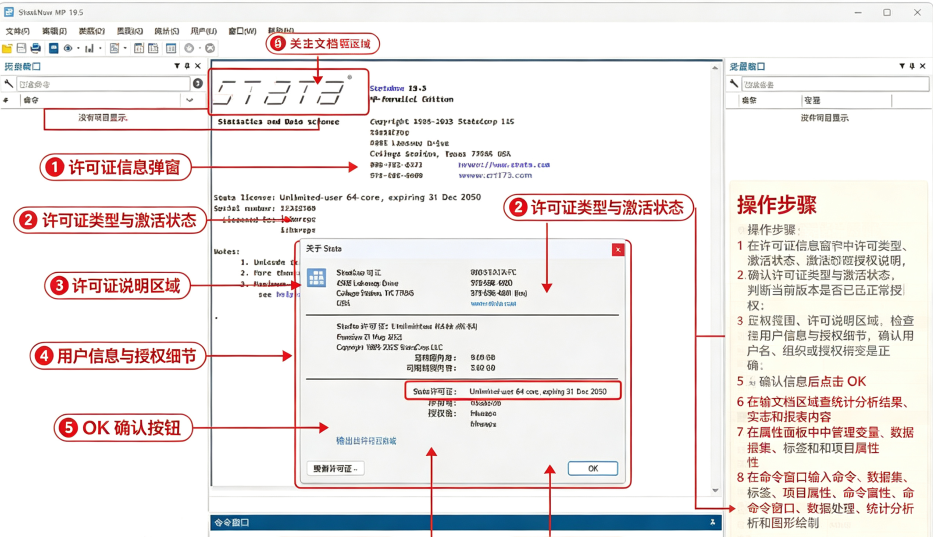933x537 pixels.
Task: Click the grey clock-style toolbar icon
Action: click(189, 48)
